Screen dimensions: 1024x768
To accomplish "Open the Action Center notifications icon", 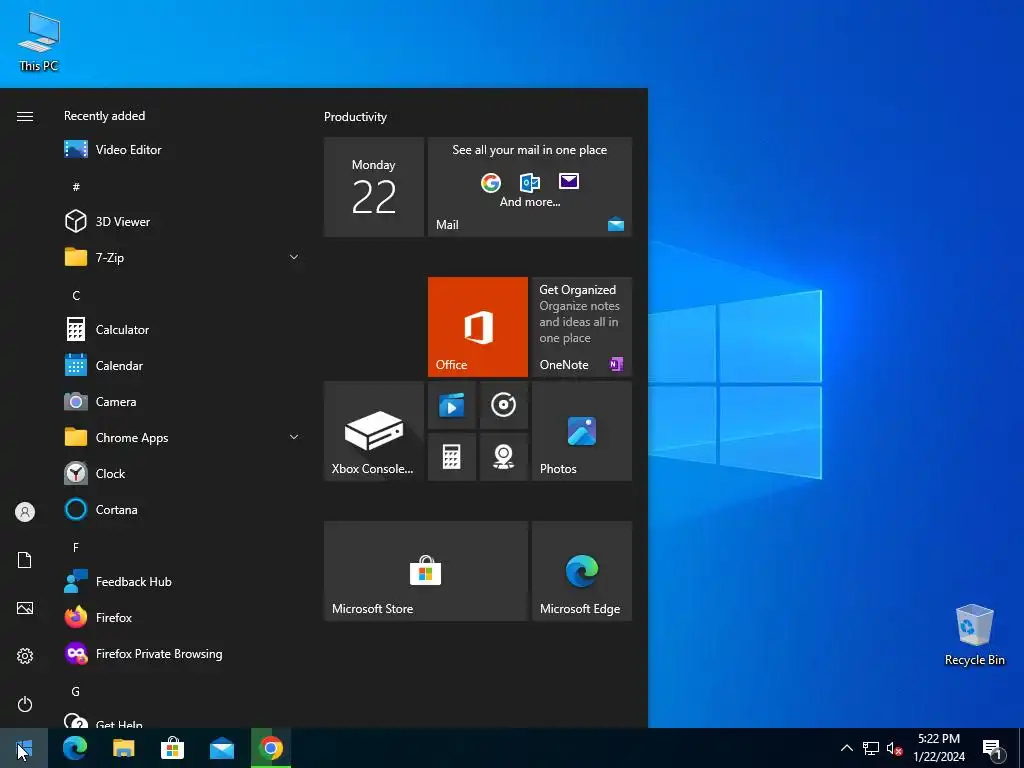I will point(993,749).
